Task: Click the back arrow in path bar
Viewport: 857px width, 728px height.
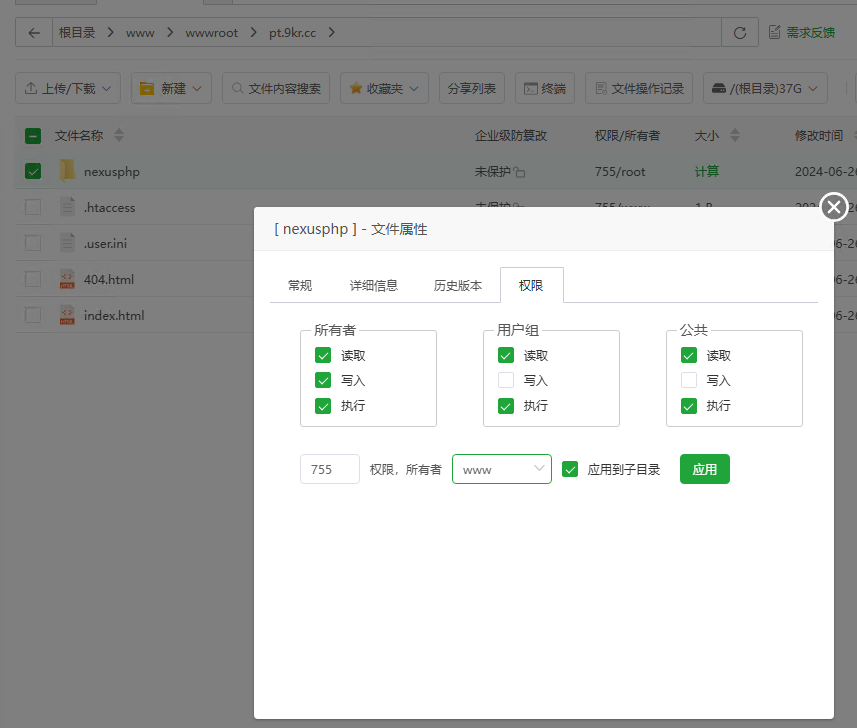Action: [34, 33]
